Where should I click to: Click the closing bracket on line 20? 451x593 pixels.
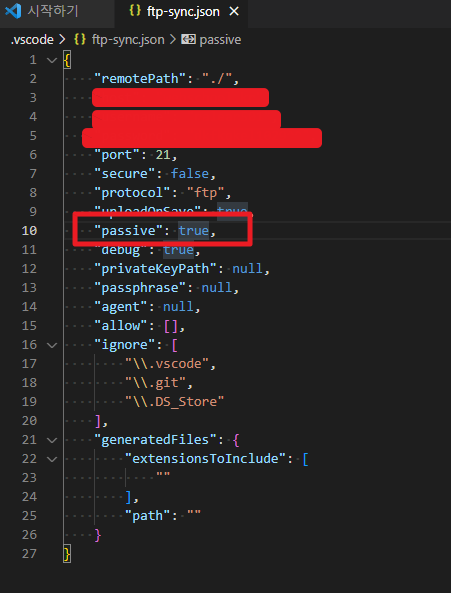pyautogui.click(x=98, y=421)
